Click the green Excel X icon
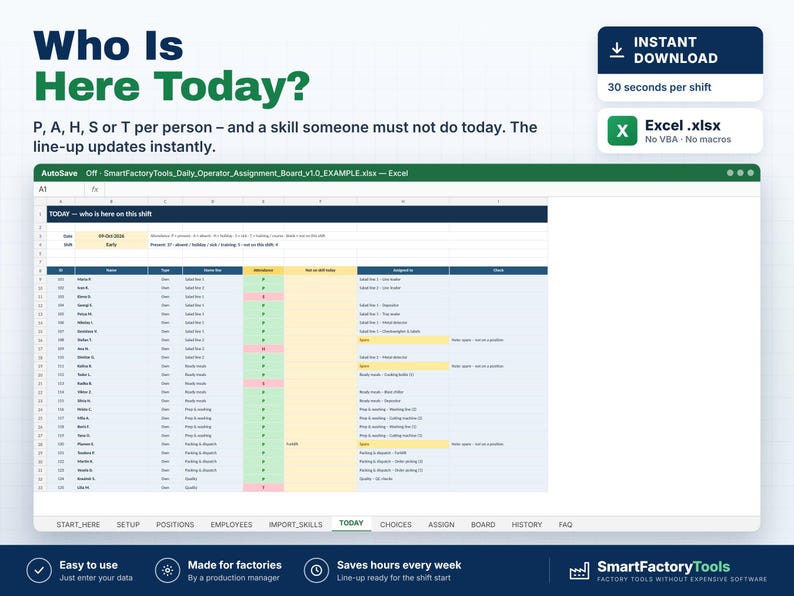Viewport: 794px width, 596px height. (622, 131)
